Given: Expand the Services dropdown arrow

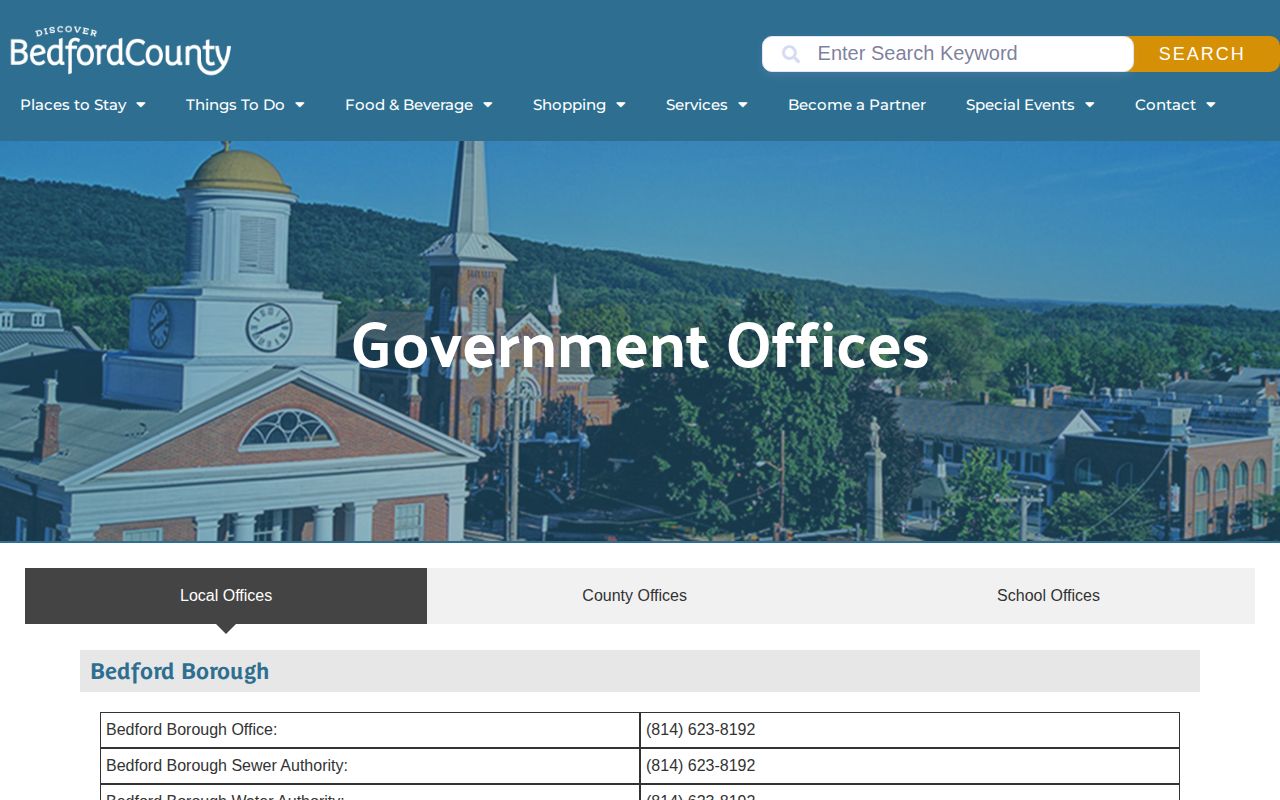Looking at the screenshot, I should click(742, 105).
